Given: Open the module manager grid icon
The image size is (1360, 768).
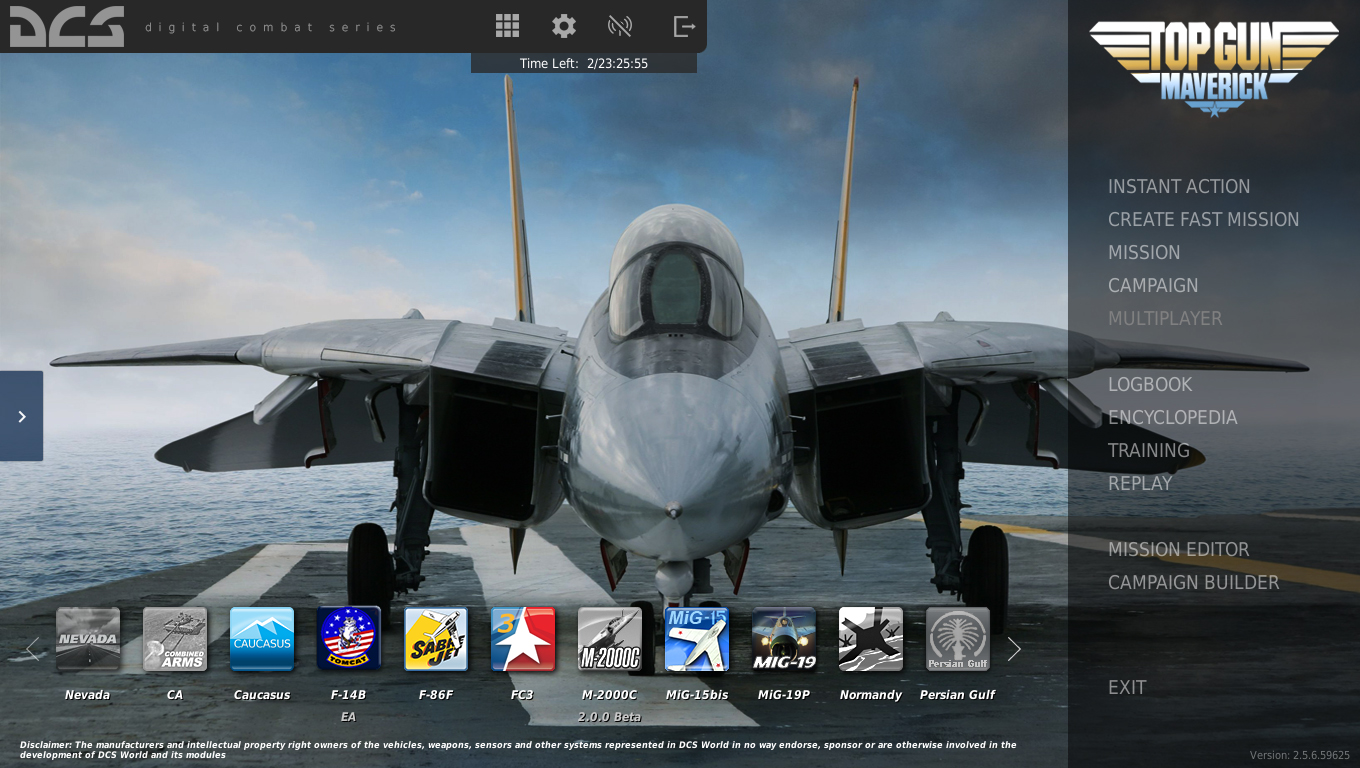Looking at the screenshot, I should 508,26.
